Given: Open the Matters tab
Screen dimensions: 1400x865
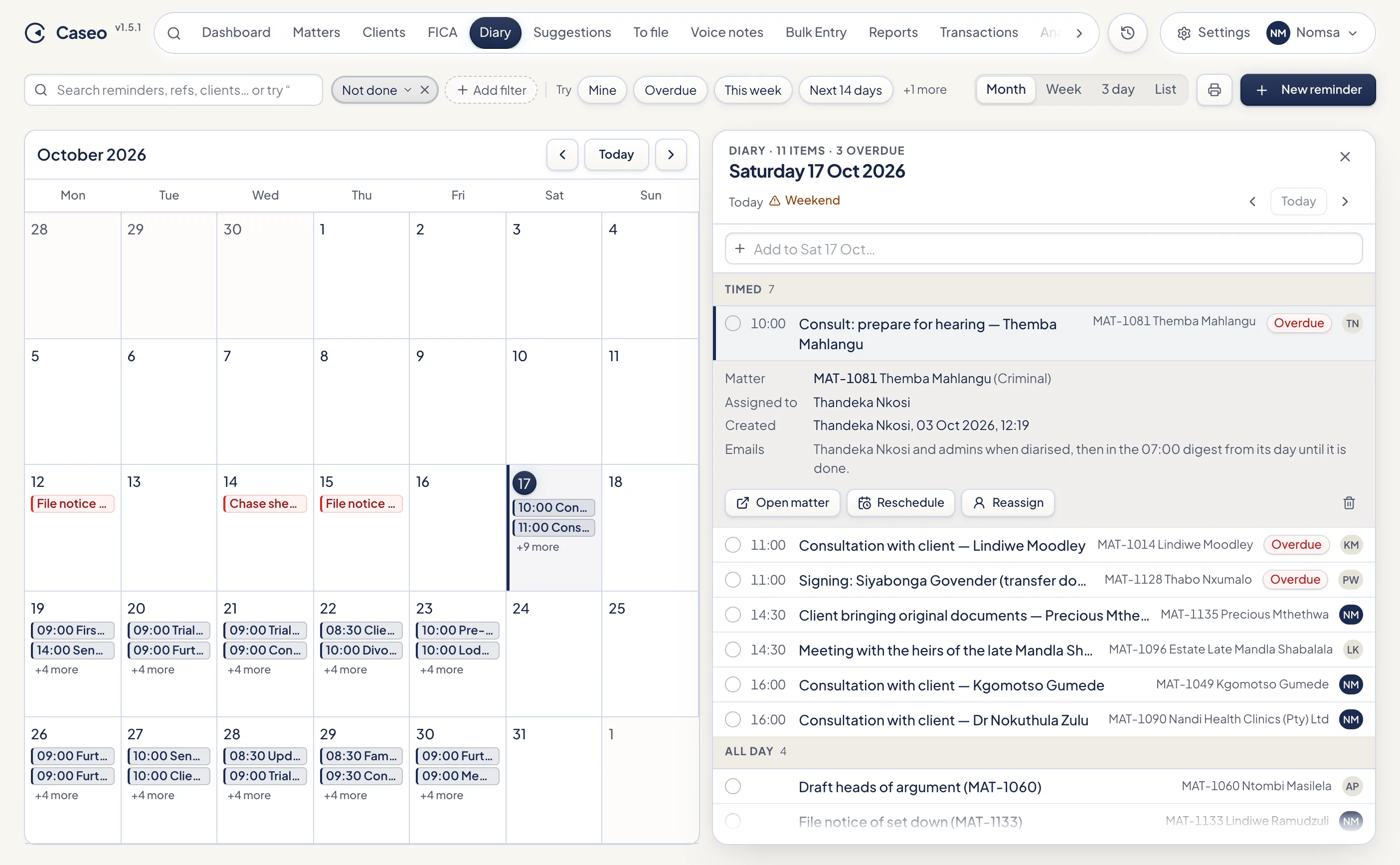Looking at the screenshot, I should point(316,32).
